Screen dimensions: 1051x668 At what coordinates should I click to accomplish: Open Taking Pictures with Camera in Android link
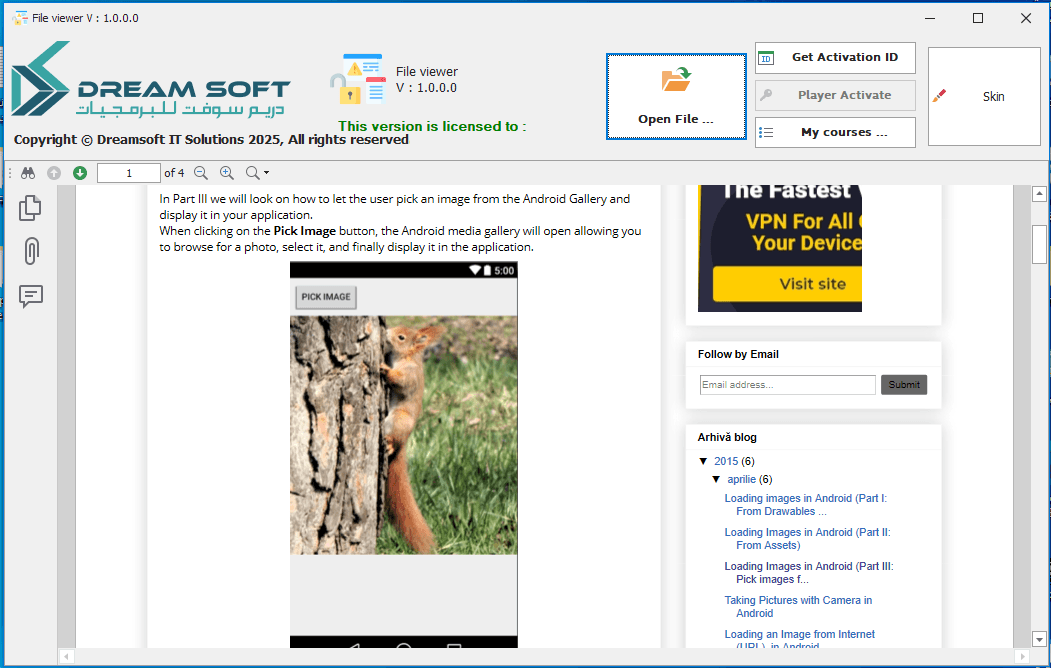coord(798,606)
